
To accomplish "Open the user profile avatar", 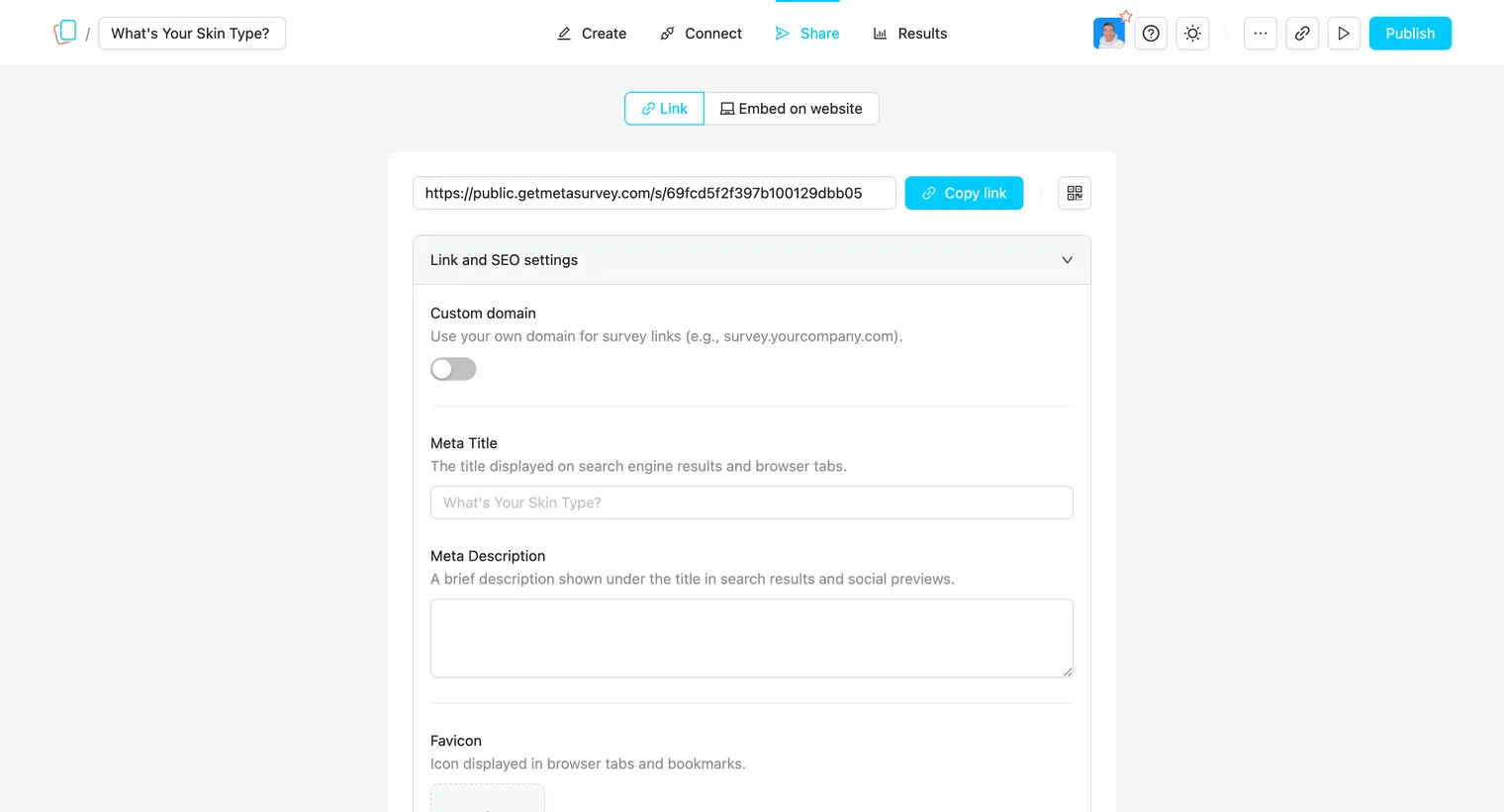I will tap(1109, 34).
